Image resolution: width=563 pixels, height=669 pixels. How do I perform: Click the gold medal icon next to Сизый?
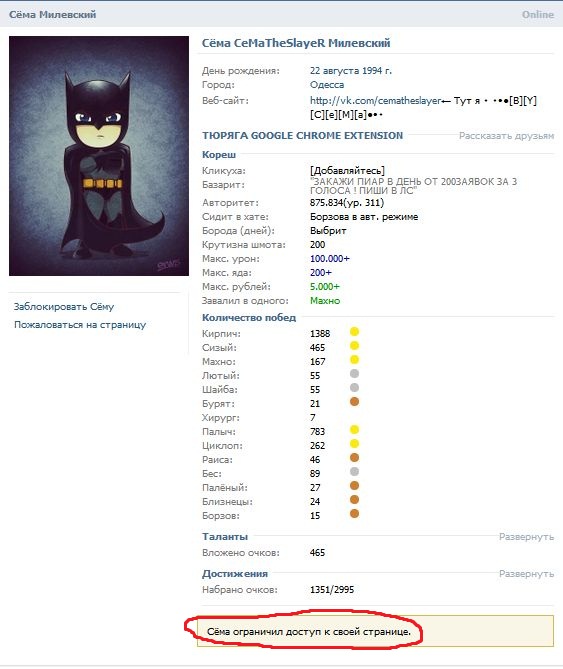pos(354,346)
